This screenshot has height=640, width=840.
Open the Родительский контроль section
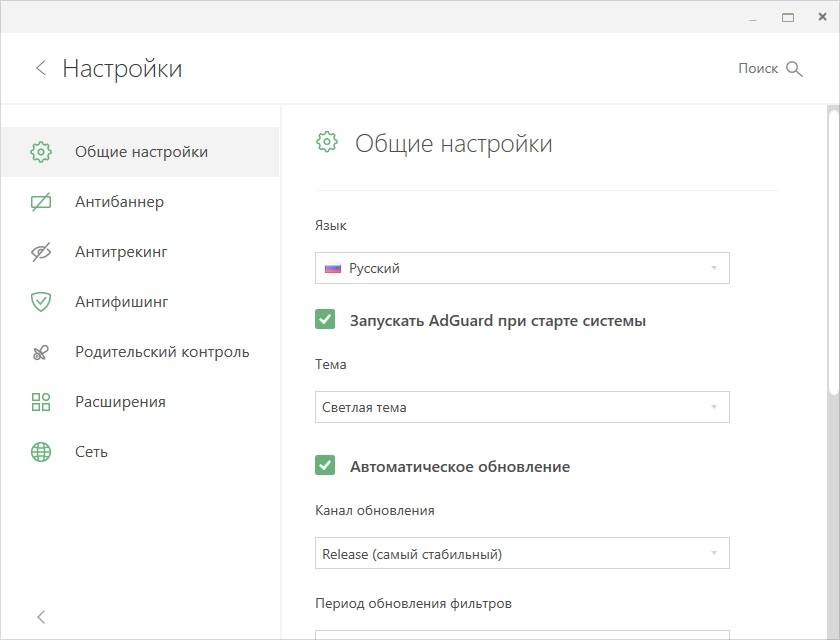(x=162, y=352)
